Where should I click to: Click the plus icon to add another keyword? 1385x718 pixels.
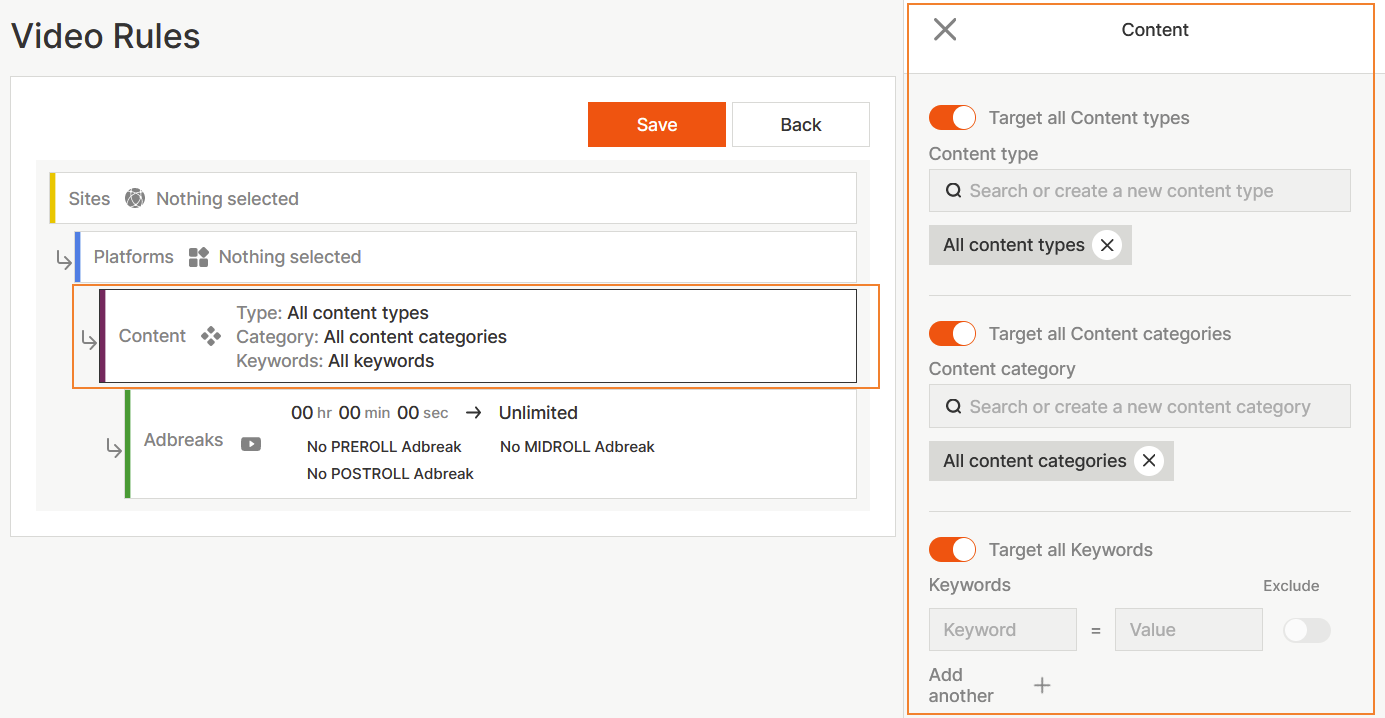click(x=1042, y=685)
